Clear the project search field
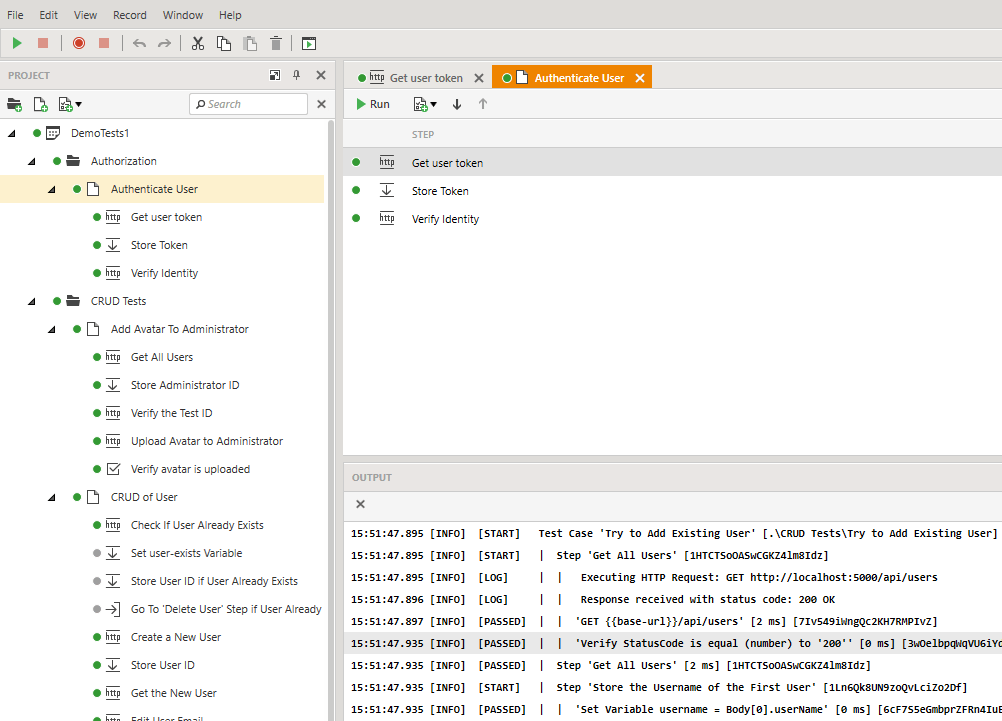The width and height of the screenshot is (1002, 721). pos(321,104)
